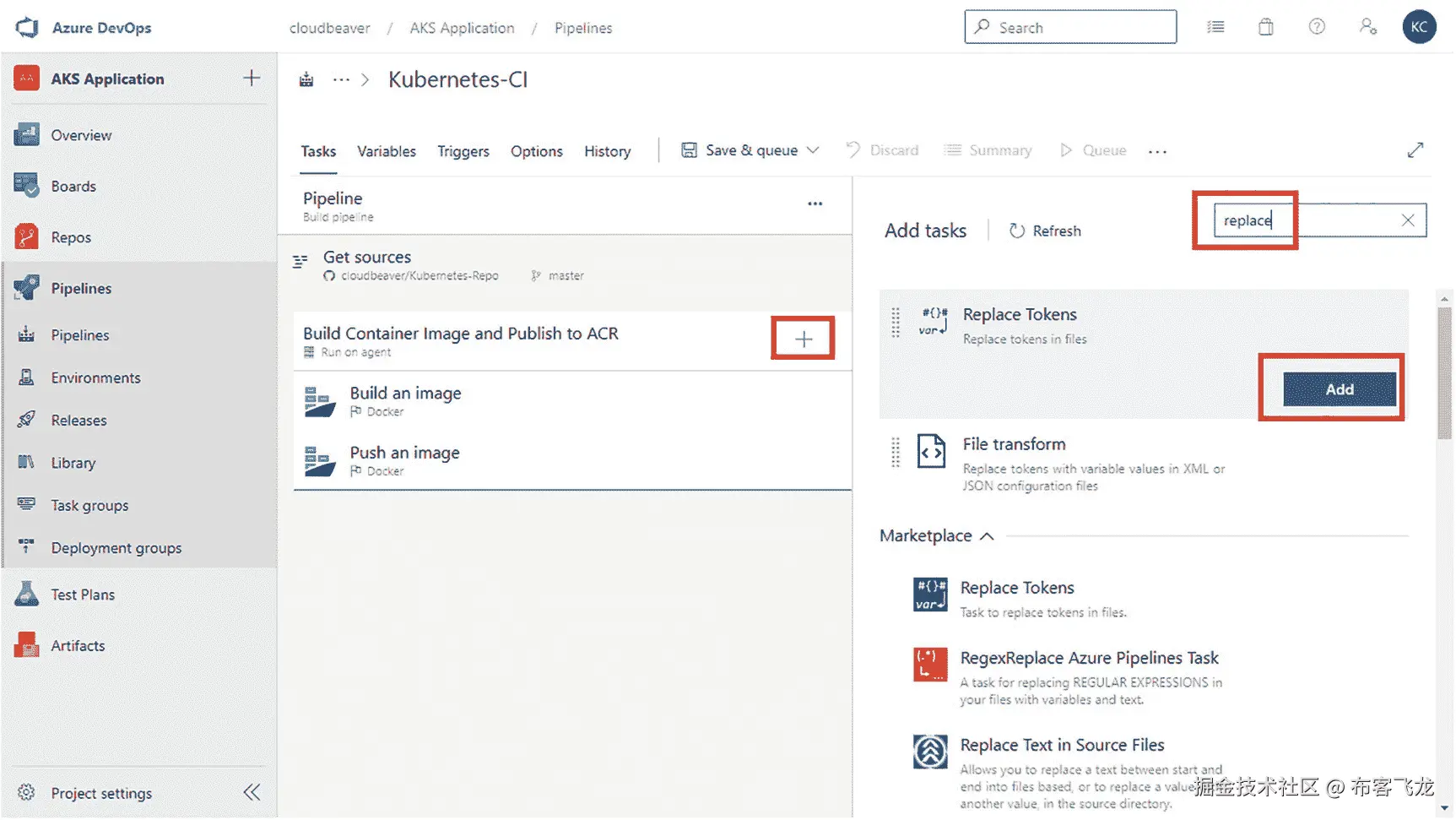Switch to the Options tab
The width and height of the screenshot is (1456, 820).
(x=537, y=151)
